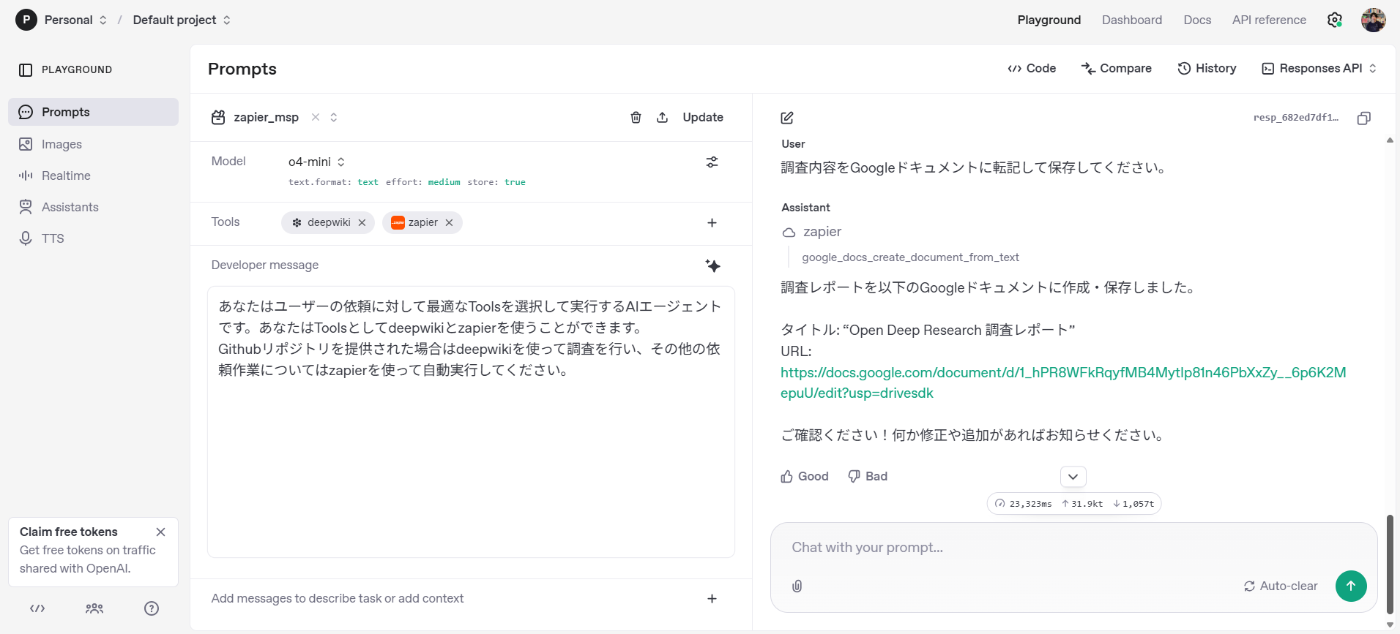The image size is (1400, 634).
Task: Click text.format: text parameter label
Action: (333, 182)
